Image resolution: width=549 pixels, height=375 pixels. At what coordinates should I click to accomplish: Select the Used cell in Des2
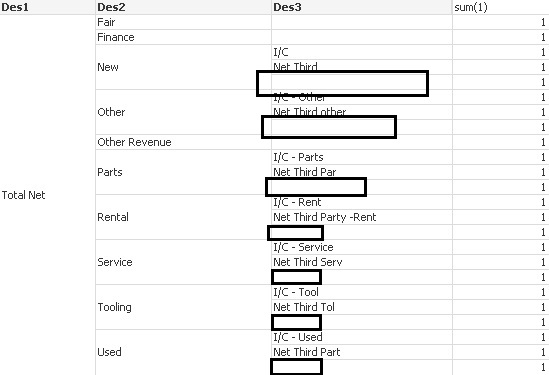[183, 352]
